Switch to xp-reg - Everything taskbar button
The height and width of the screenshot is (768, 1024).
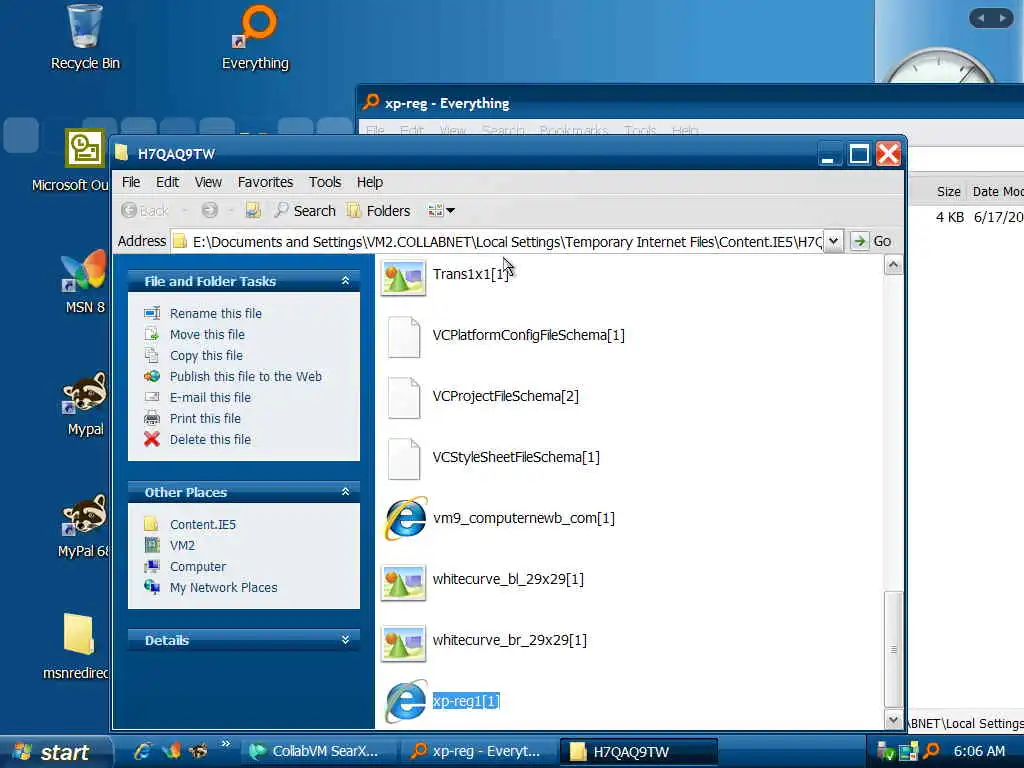pos(479,752)
